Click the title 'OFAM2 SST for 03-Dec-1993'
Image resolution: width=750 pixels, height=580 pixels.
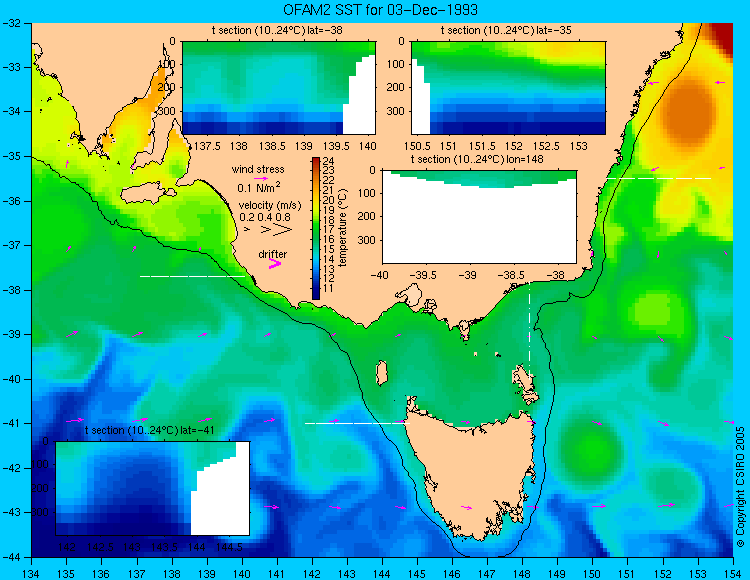click(380, 10)
